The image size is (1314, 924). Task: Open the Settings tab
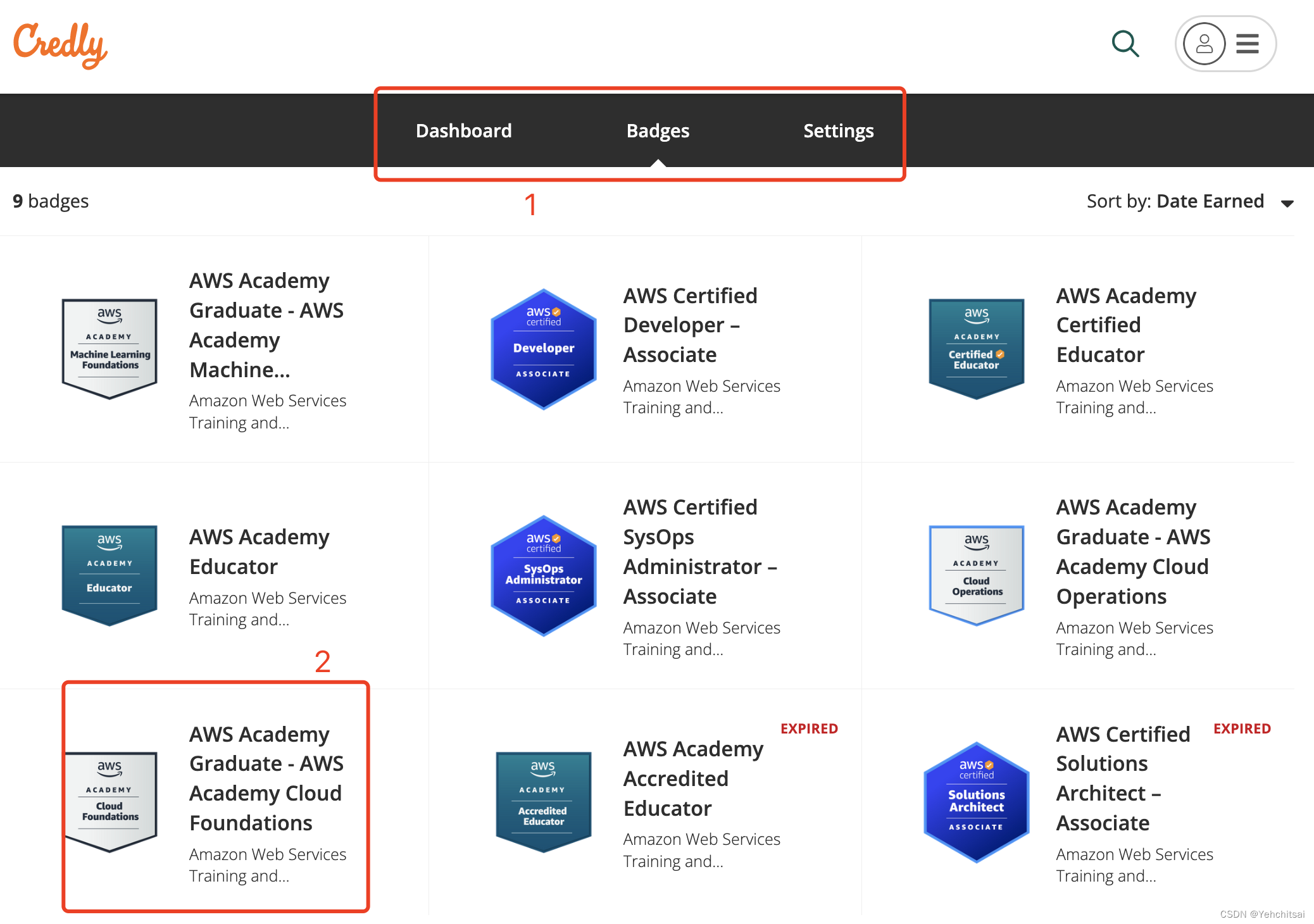tap(838, 130)
